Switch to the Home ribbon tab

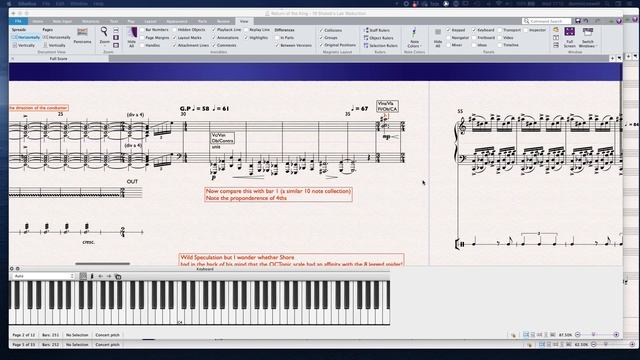click(x=38, y=21)
